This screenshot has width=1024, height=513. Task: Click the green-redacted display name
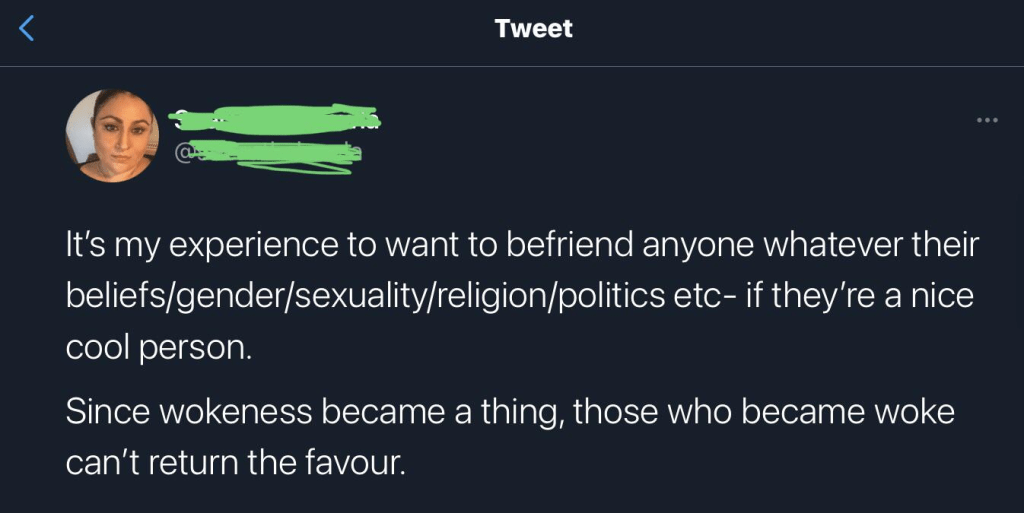tap(272, 119)
